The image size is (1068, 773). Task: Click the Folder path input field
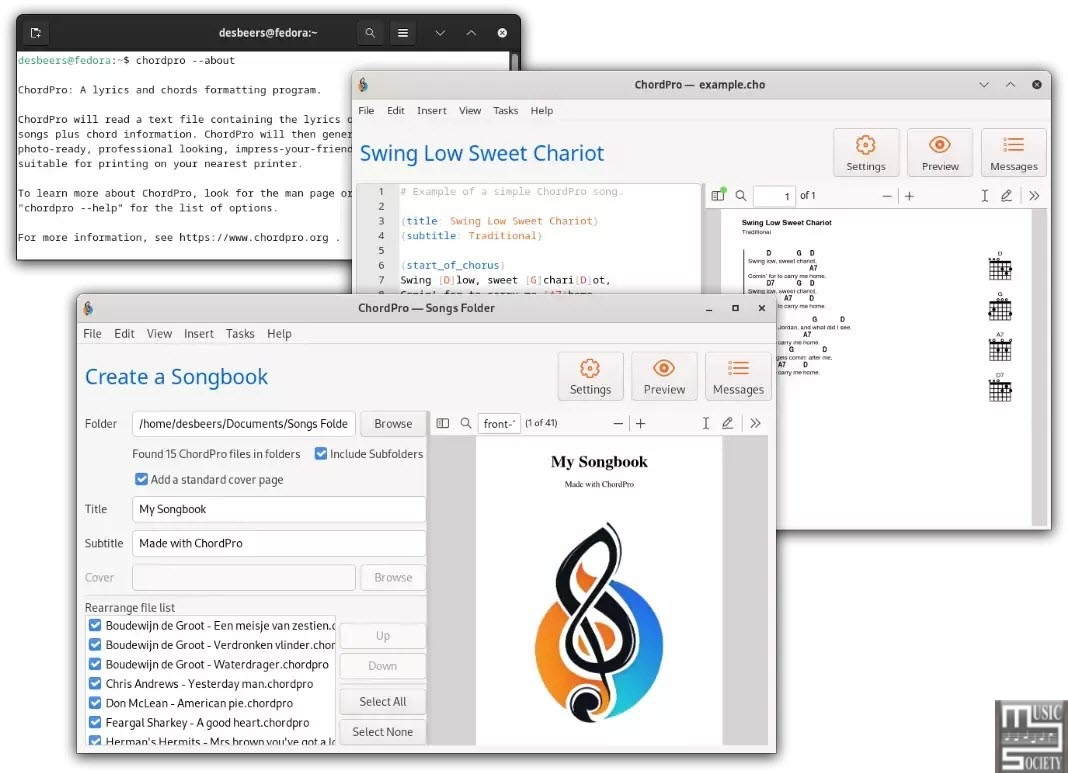coord(244,424)
